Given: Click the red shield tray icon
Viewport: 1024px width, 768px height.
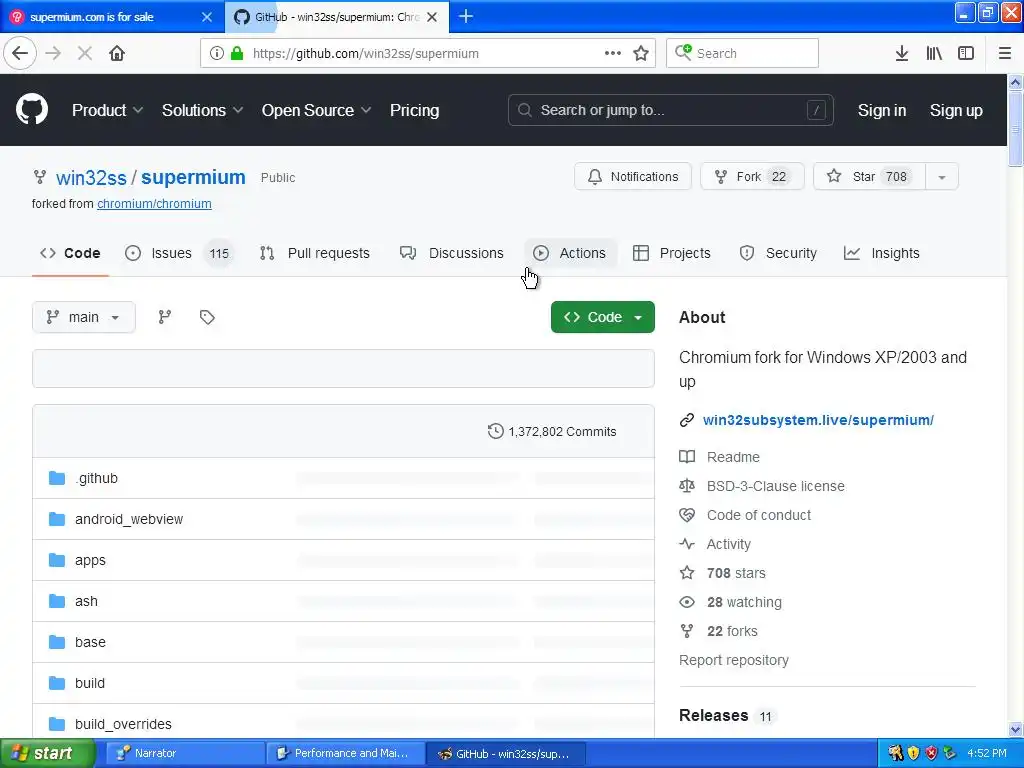Looking at the screenshot, I should click(x=931, y=753).
